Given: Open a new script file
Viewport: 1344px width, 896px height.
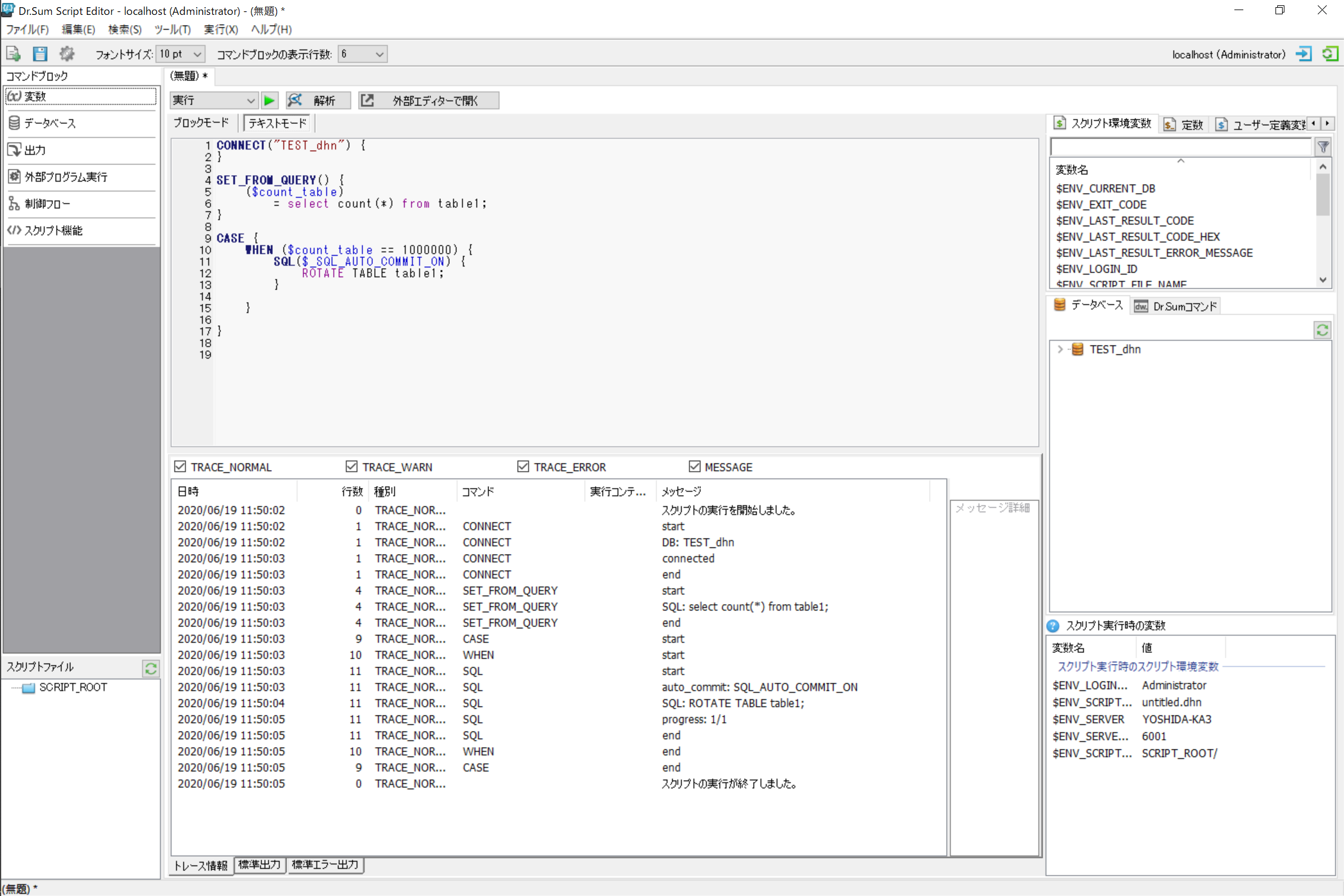Looking at the screenshot, I should (x=13, y=54).
